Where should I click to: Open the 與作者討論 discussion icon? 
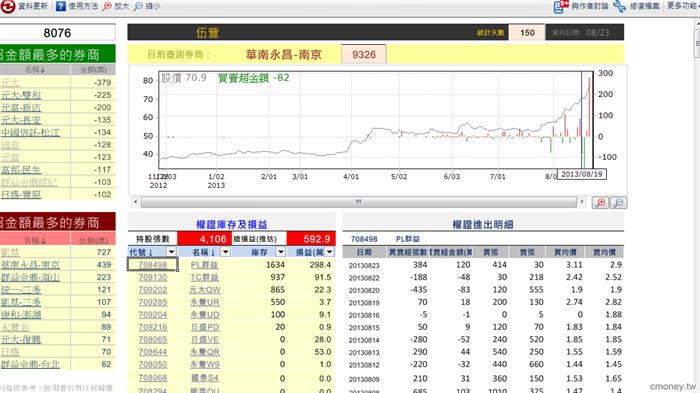point(561,6)
